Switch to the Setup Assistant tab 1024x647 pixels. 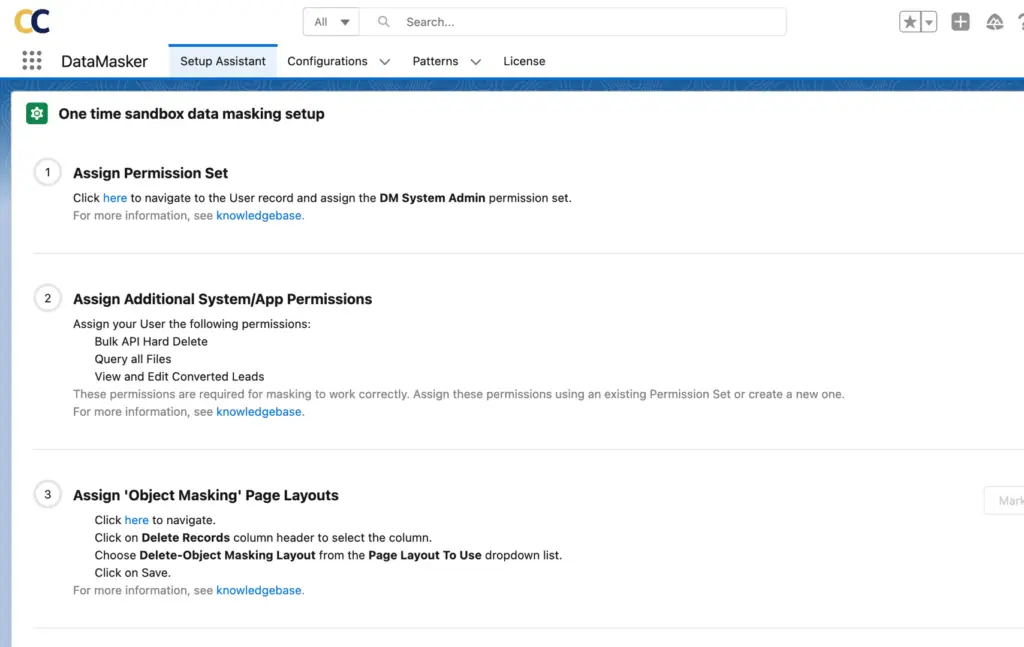(x=222, y=61)
